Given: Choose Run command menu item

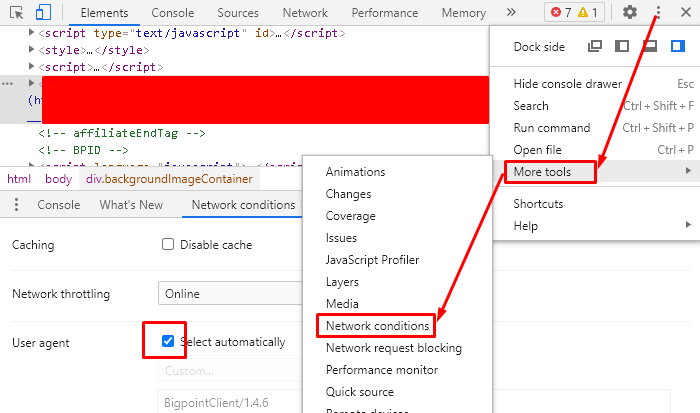Looking at the screenshot, I should point(595,128).
